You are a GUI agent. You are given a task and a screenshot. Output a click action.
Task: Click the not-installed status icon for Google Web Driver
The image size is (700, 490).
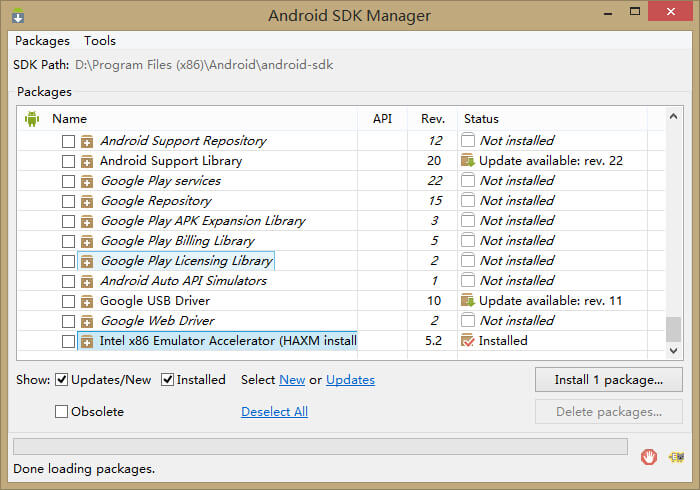[467, 320]
